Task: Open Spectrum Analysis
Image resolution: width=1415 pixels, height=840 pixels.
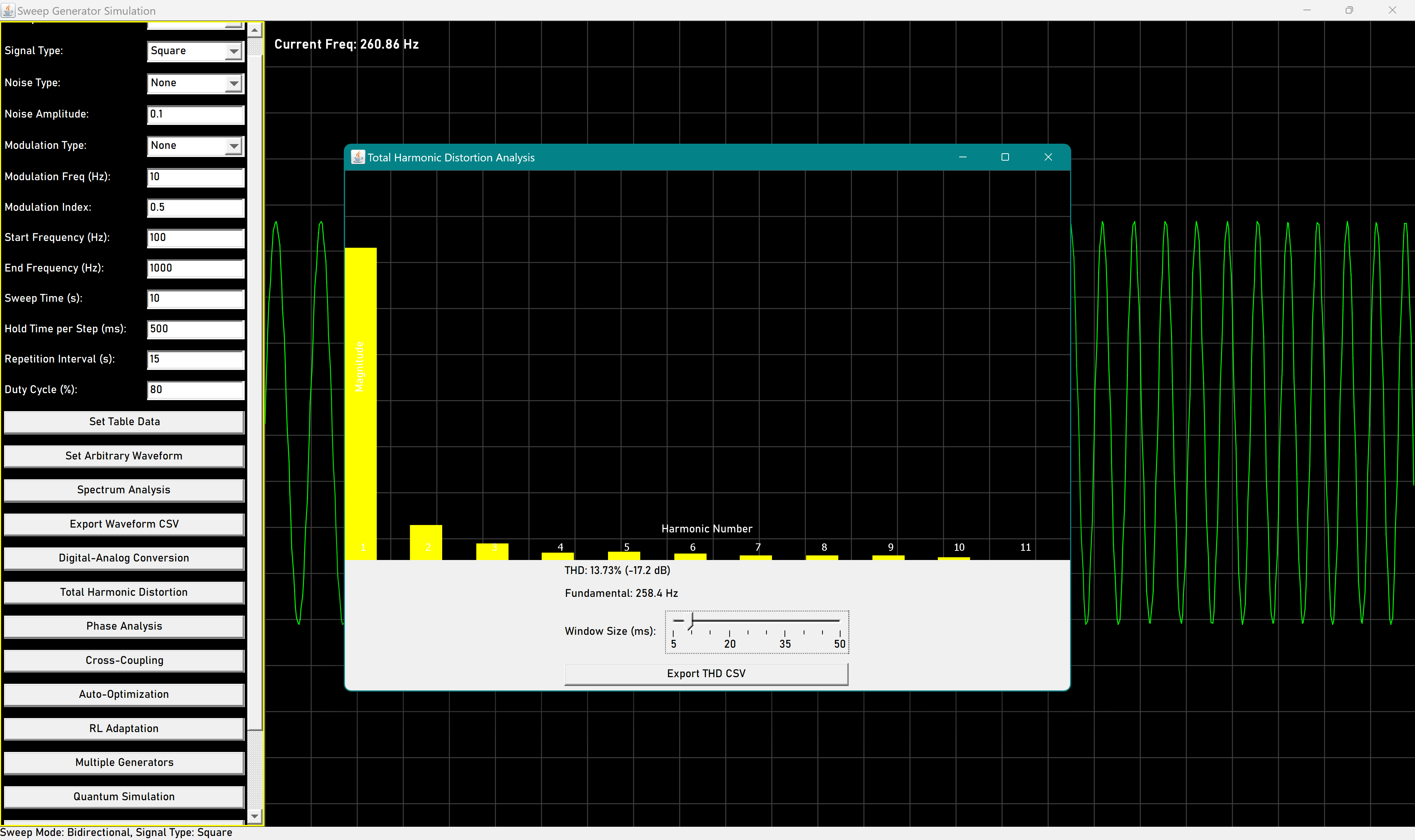Action: click(124, 490)
